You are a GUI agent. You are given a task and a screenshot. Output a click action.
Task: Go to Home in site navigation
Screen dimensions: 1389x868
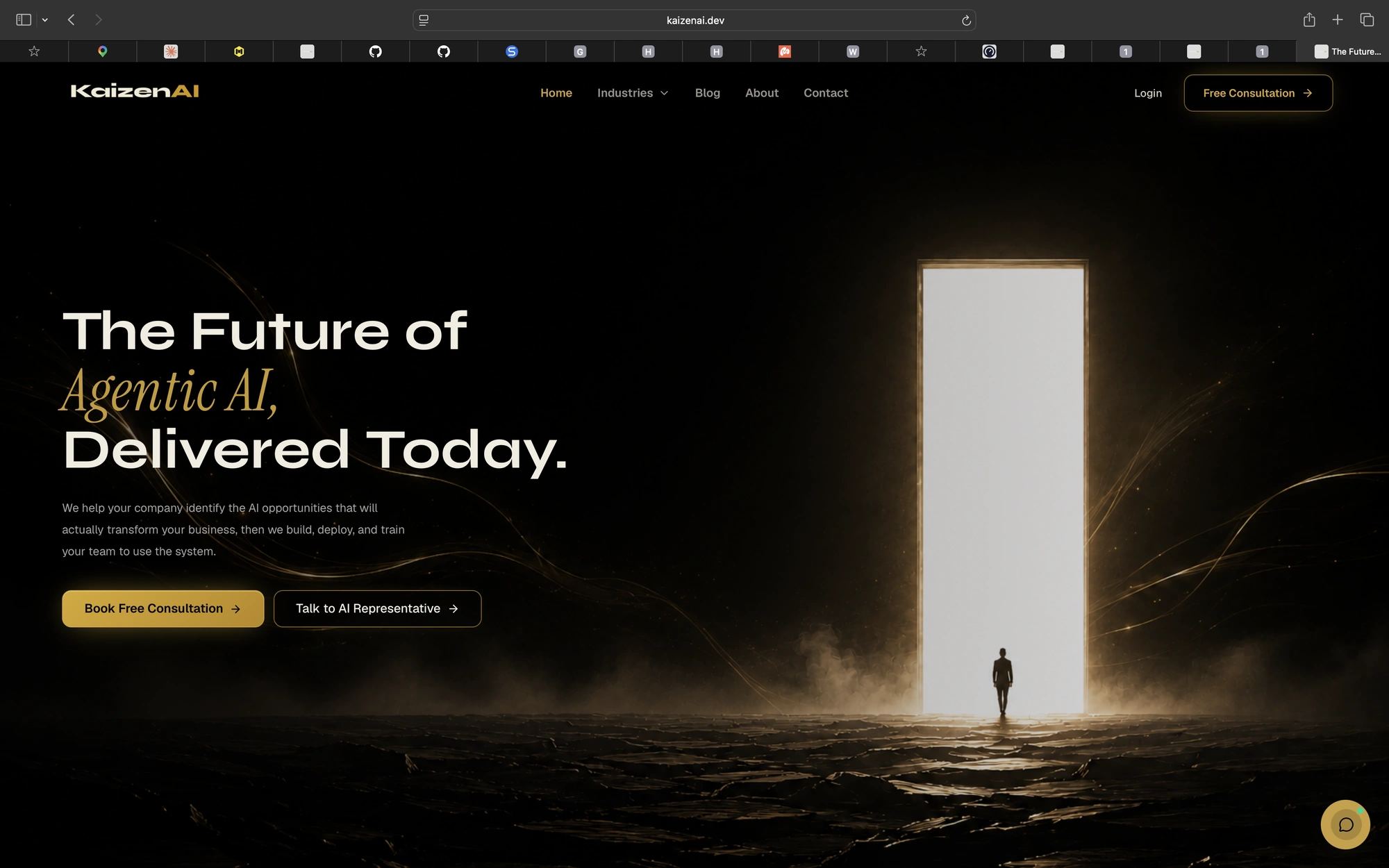[556, 93]
